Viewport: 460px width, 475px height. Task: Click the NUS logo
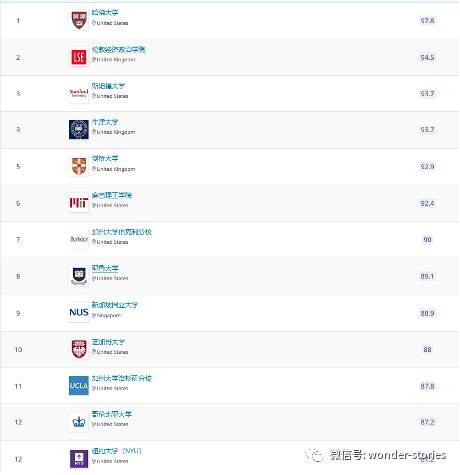(79, 313)
